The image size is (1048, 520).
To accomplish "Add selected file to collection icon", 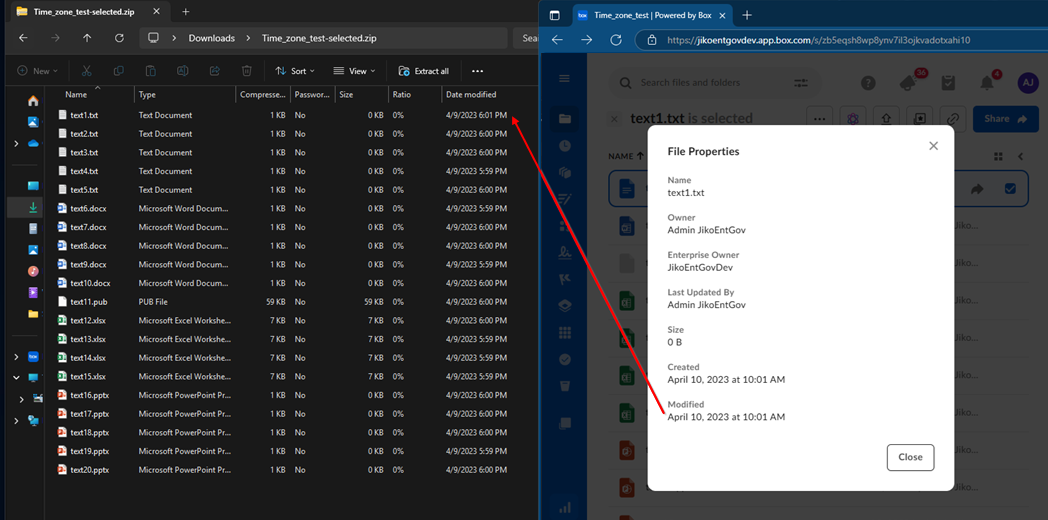I will pyautogui.click(x=920, y=119).
